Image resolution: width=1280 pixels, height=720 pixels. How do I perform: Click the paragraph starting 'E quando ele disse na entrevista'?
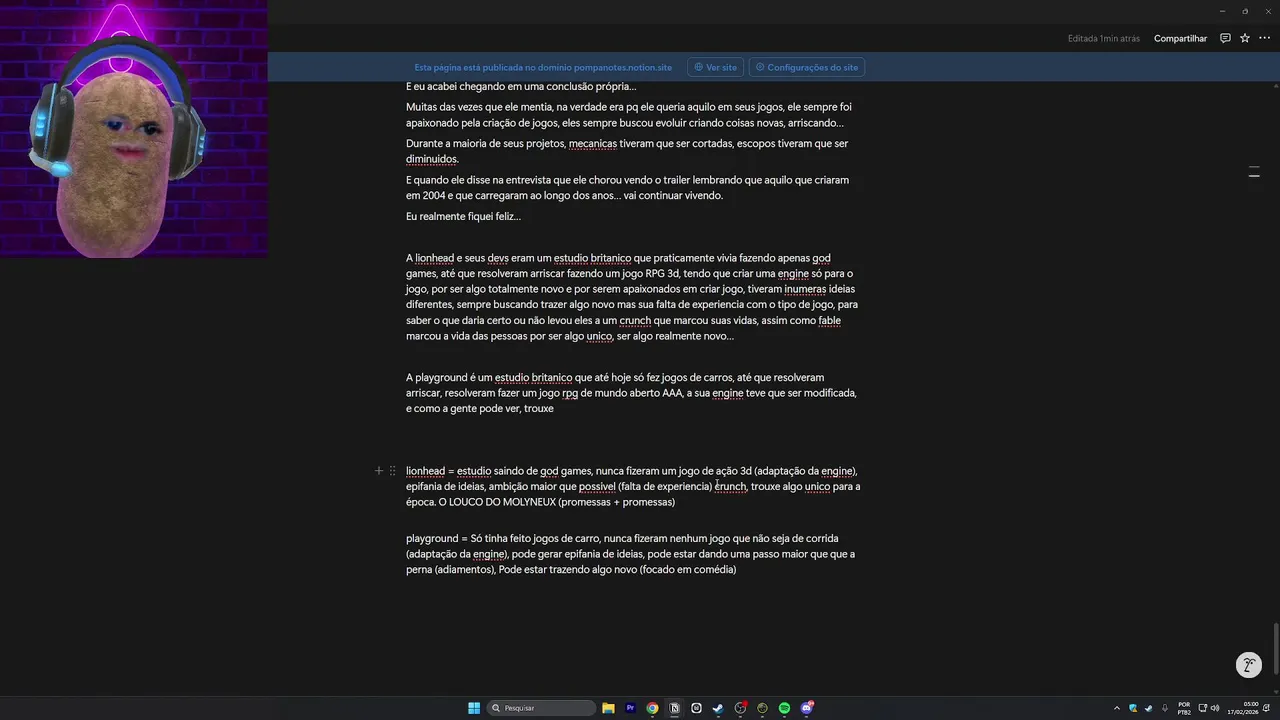pos(627,188)
